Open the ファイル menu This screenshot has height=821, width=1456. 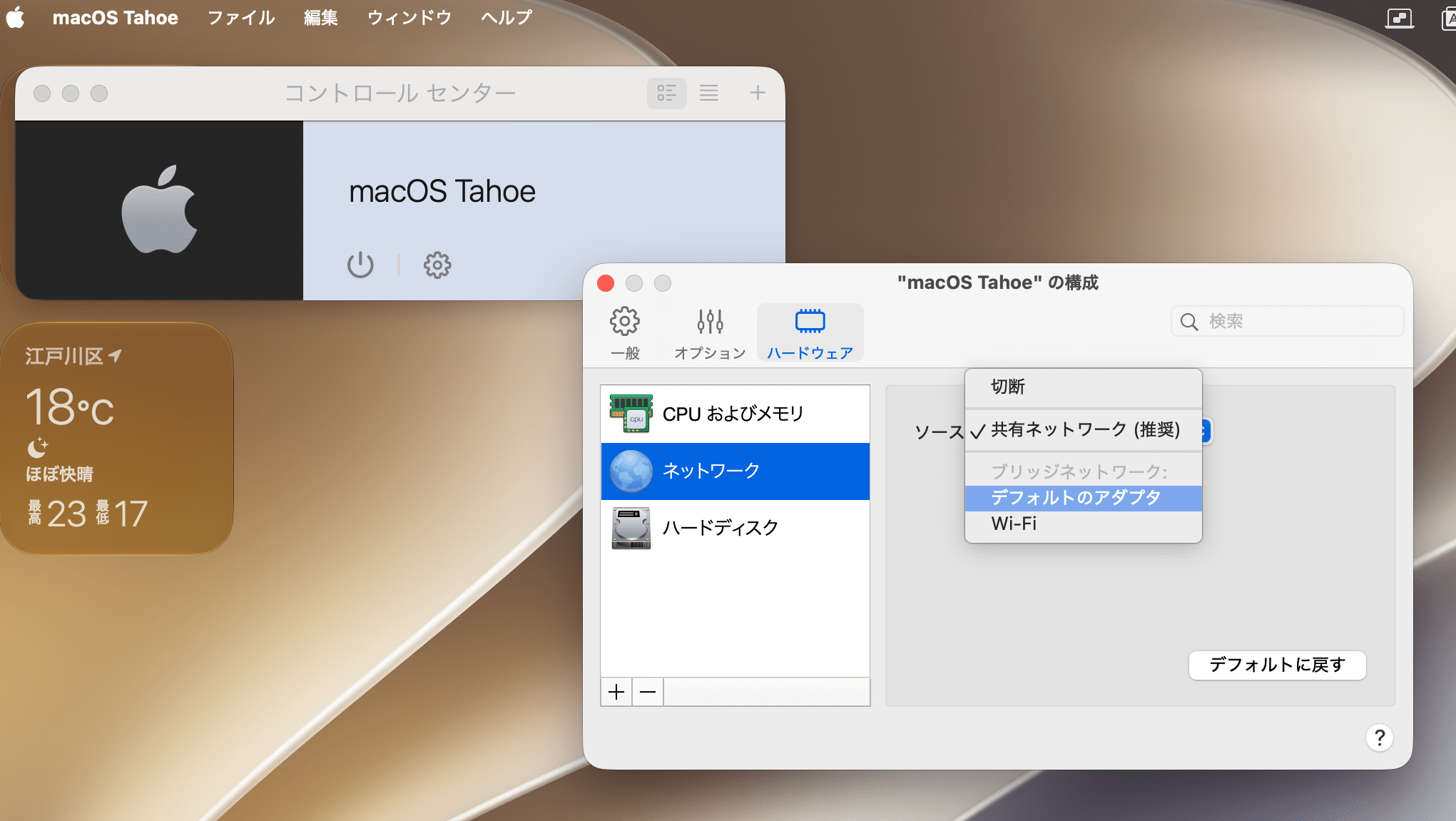(240, 17)
